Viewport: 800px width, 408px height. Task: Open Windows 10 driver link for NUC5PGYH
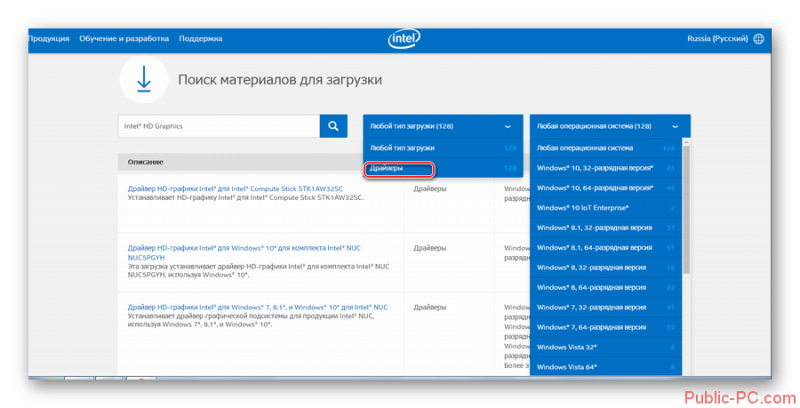244,252
